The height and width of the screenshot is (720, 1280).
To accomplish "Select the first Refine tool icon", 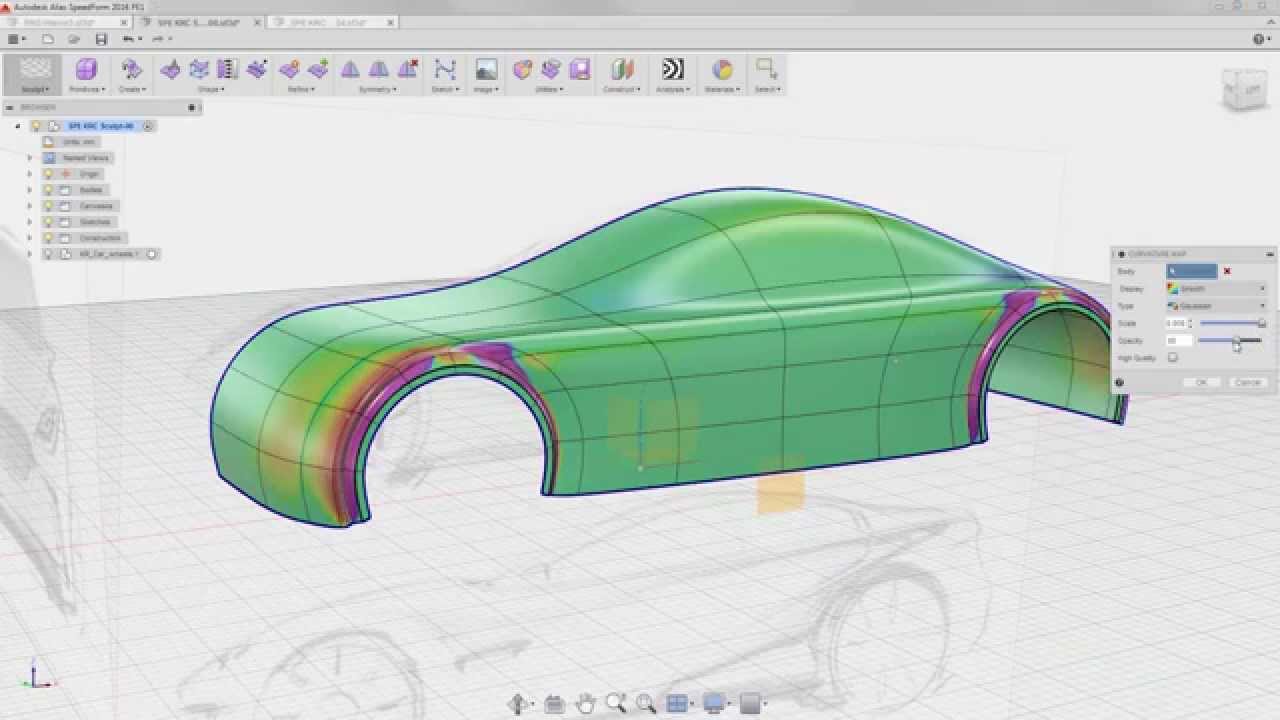I will (x=290, y=69).
